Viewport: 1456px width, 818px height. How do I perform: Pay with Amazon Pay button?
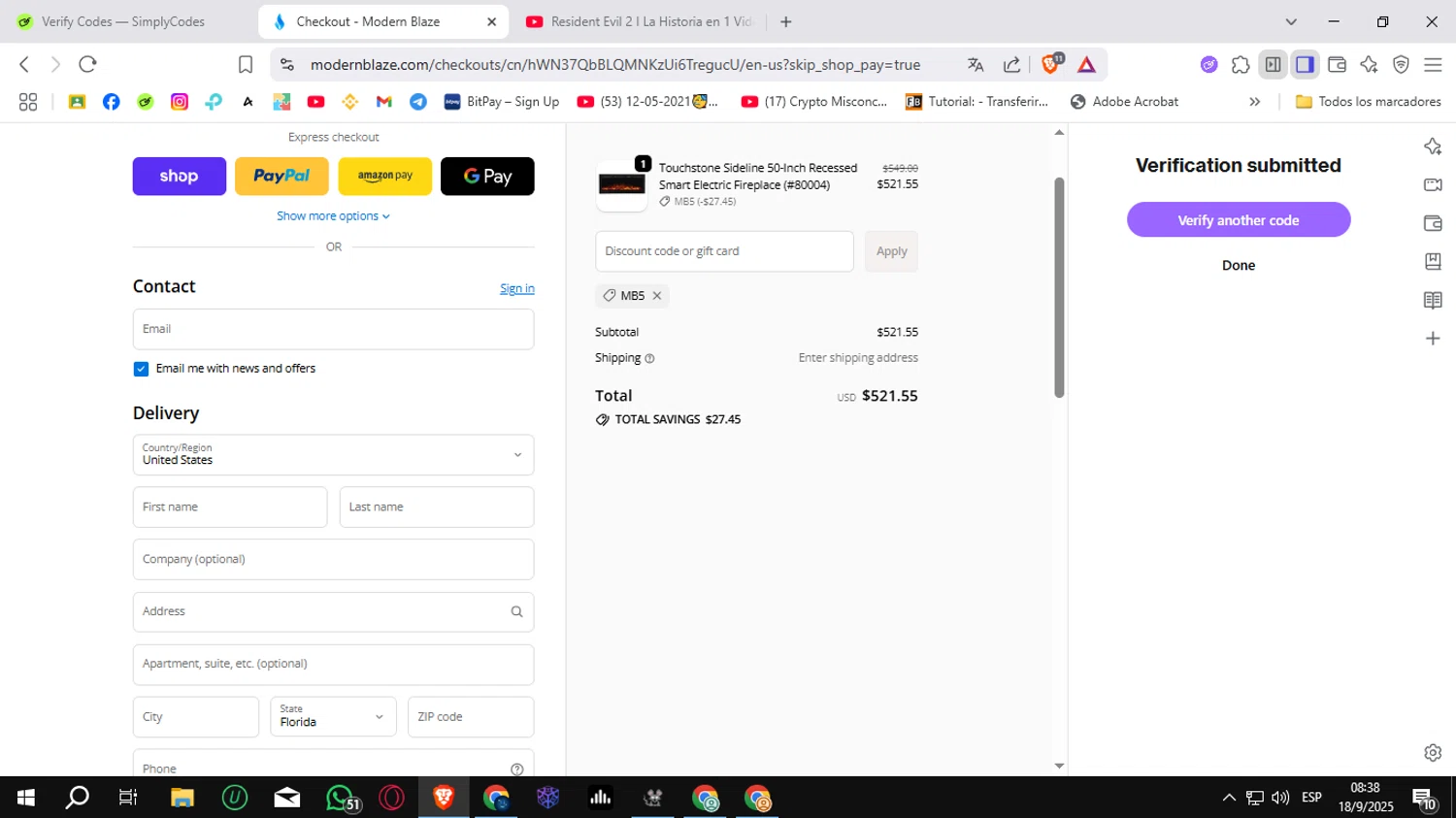click(x=384, y=177)
